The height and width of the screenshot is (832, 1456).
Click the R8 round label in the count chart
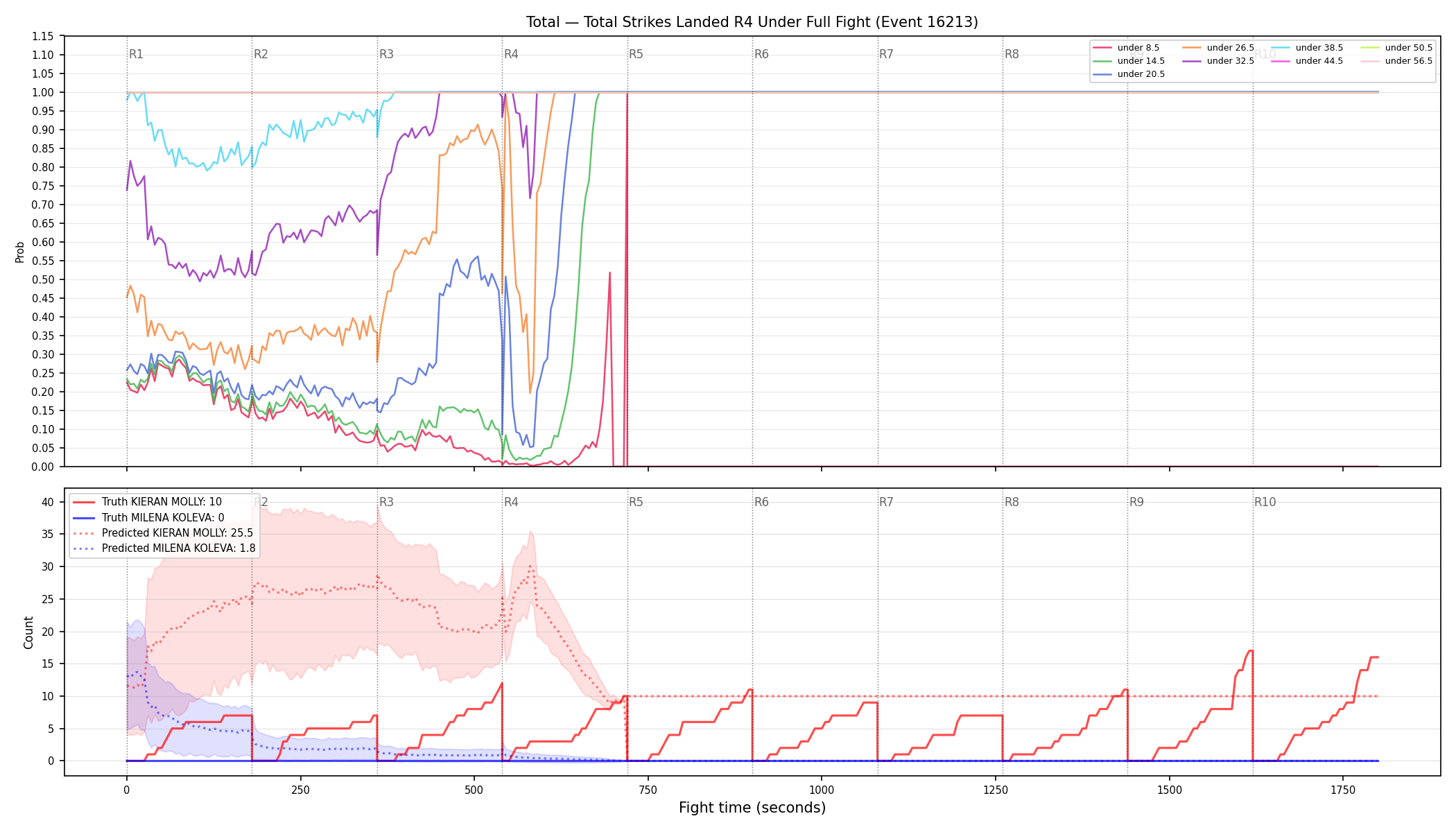(x=1012, y=502)
